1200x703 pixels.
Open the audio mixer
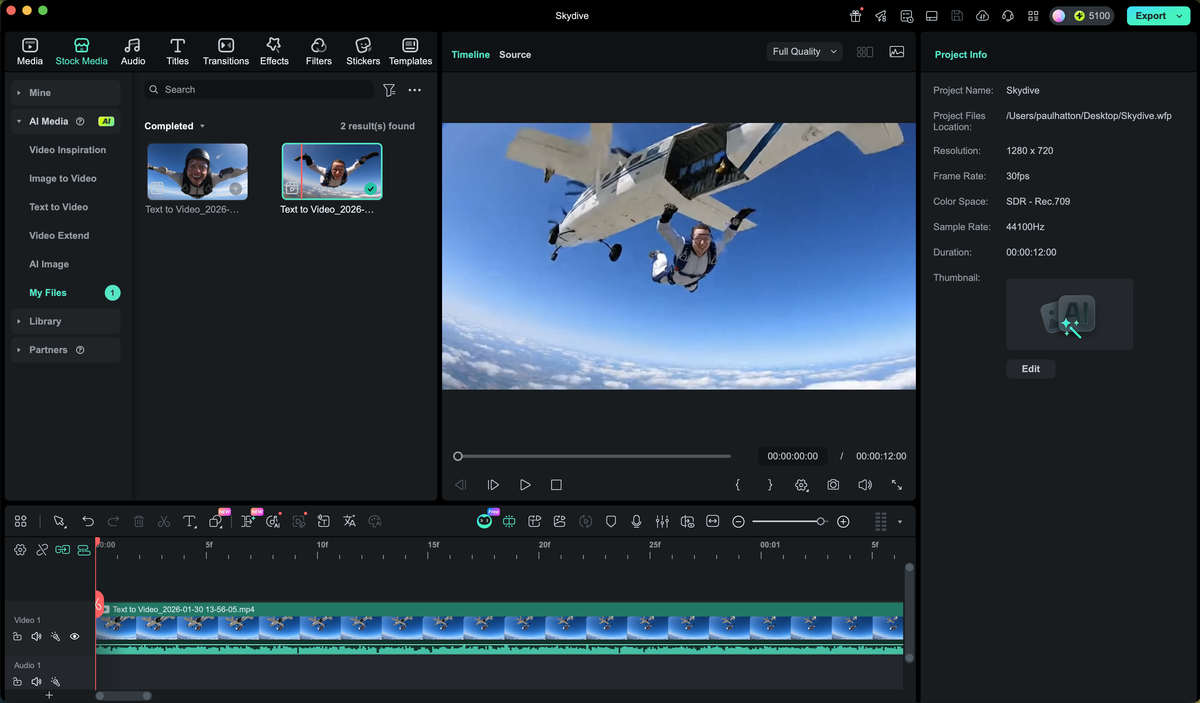662,521
